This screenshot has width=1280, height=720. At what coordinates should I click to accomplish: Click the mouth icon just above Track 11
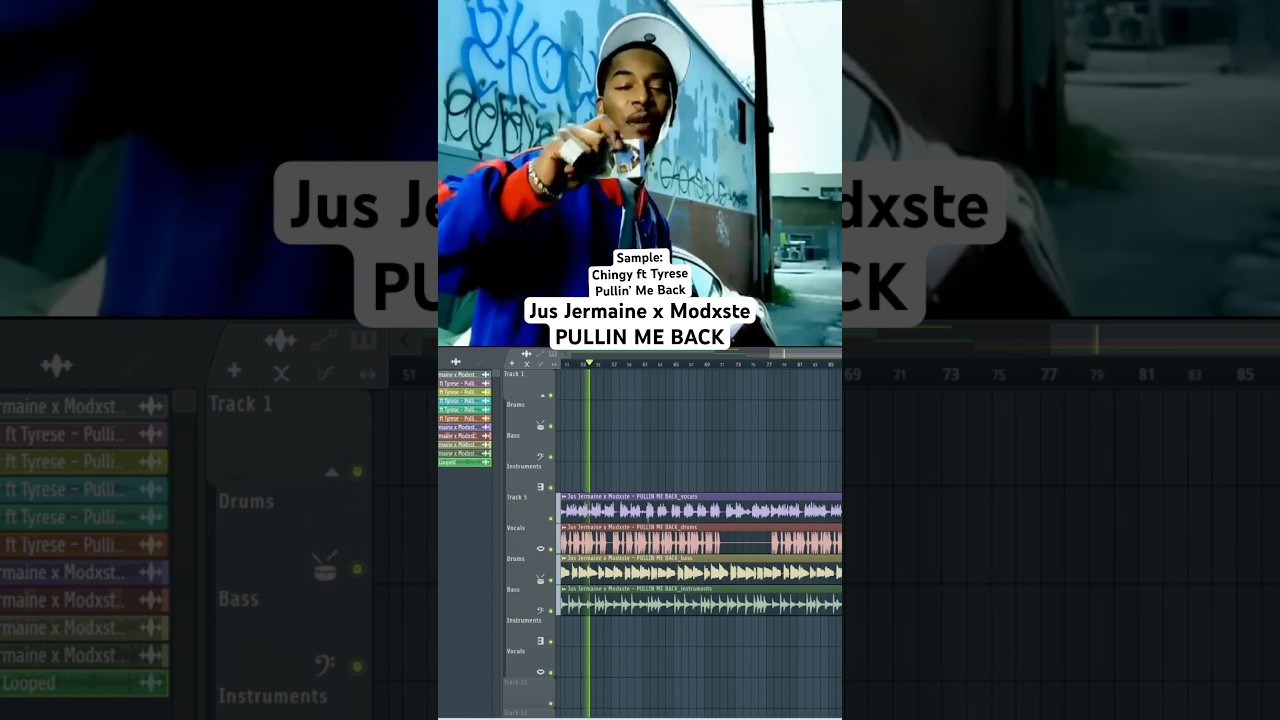point(541,672)
